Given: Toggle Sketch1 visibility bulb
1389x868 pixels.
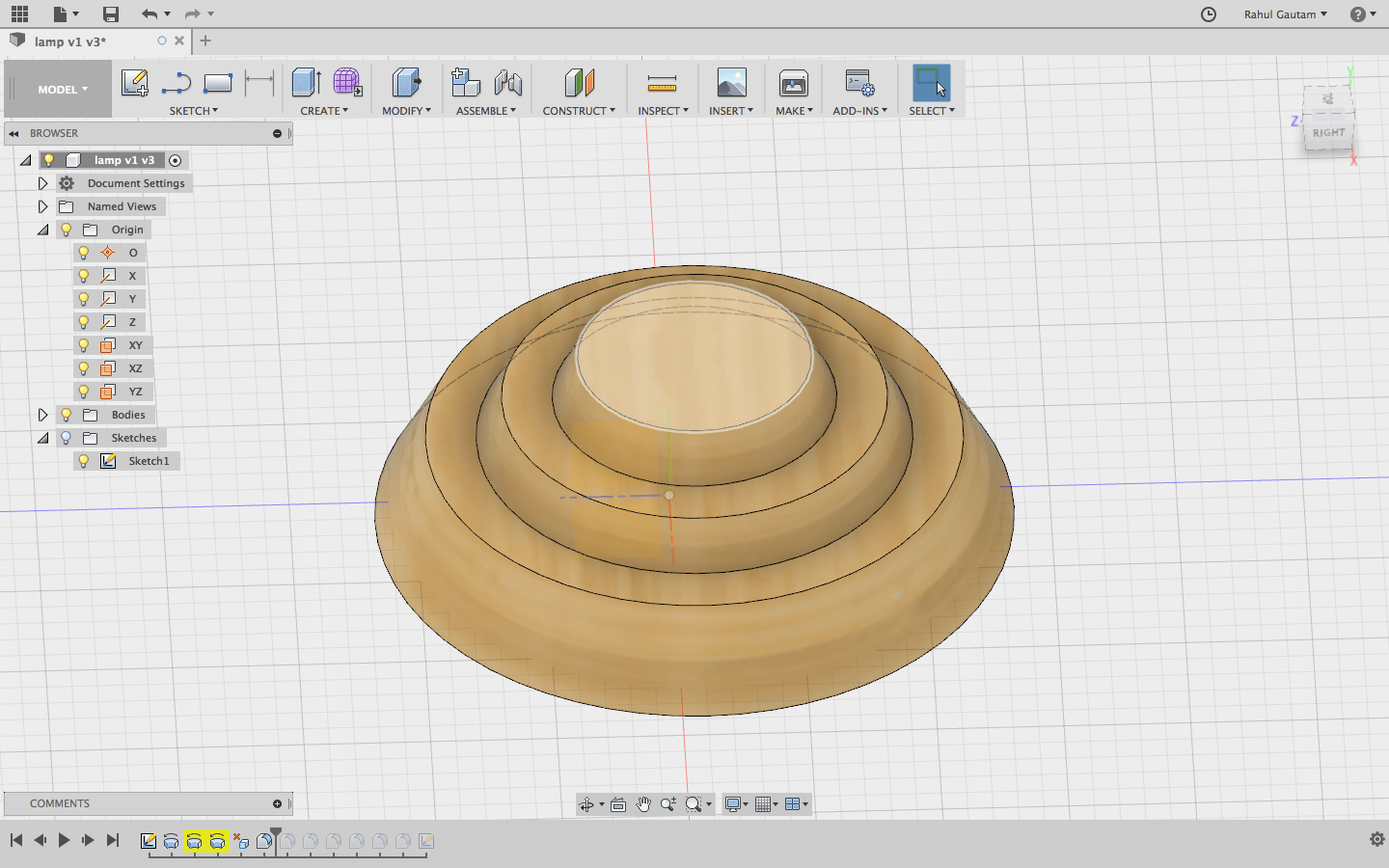Looking at the screenshot, I should click(84, 461).
